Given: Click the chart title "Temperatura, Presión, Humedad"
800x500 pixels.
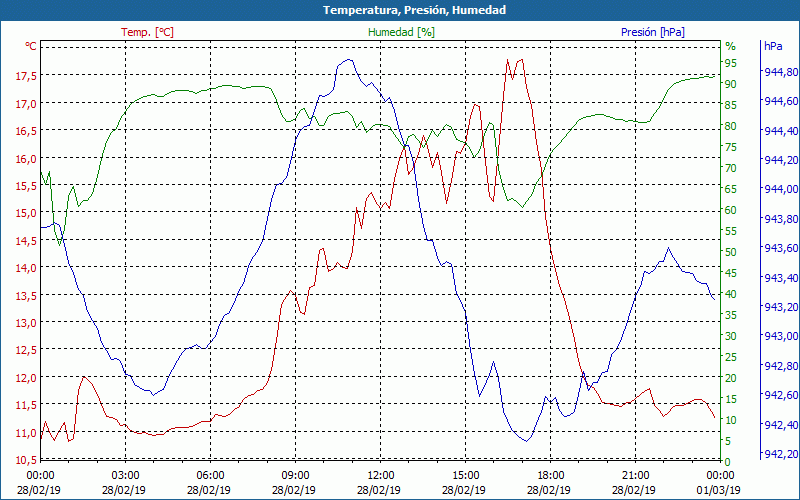Looking at the screenshot, I should [x=414, y=10].
